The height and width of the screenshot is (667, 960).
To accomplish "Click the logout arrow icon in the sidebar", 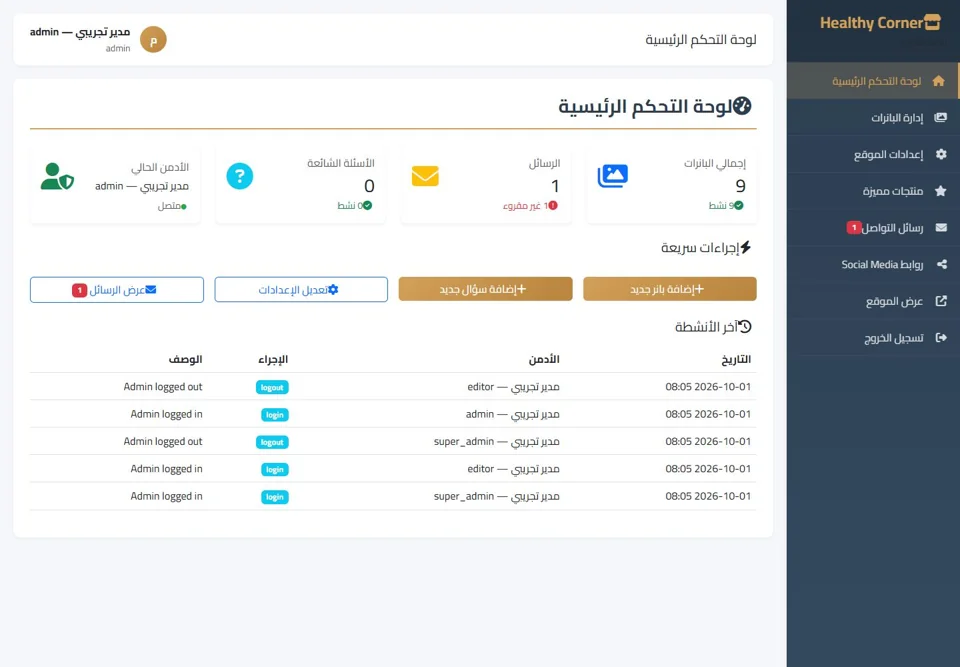I will pyautogui.click(x=941, y=337).
